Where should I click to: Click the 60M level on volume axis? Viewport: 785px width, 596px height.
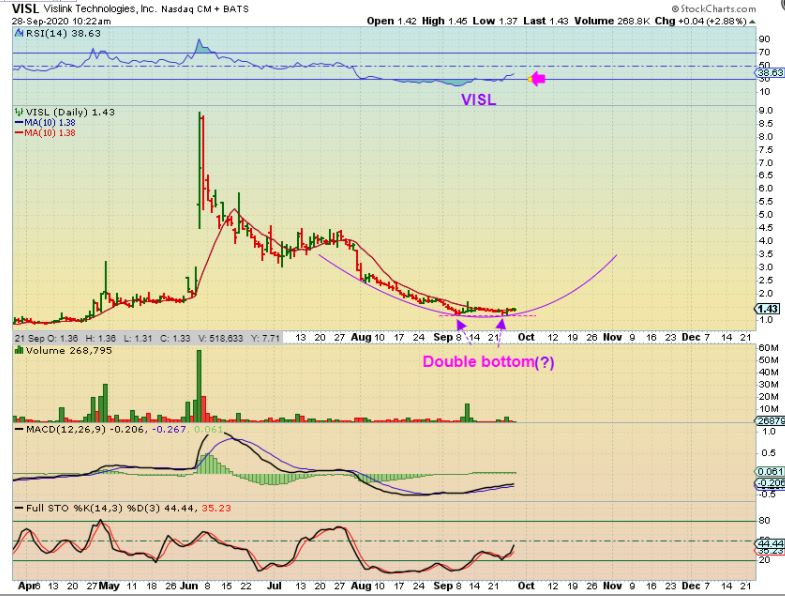[768, 348]
